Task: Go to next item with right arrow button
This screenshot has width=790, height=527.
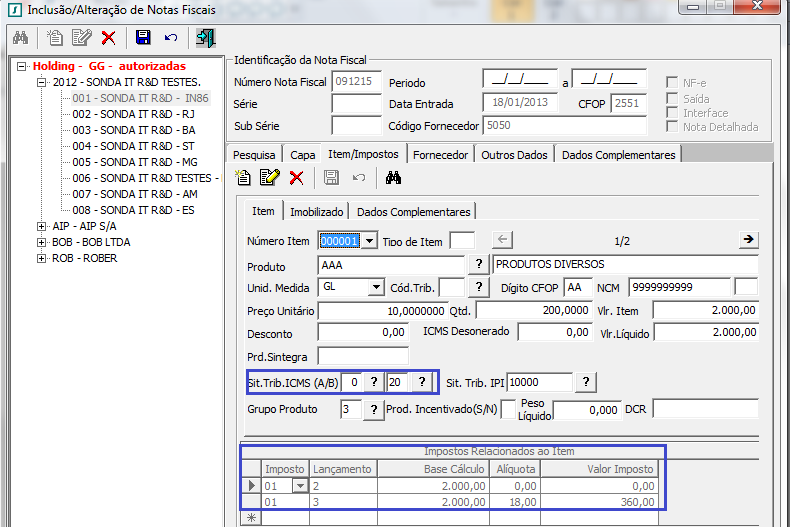Action: (x=747, y=239)
